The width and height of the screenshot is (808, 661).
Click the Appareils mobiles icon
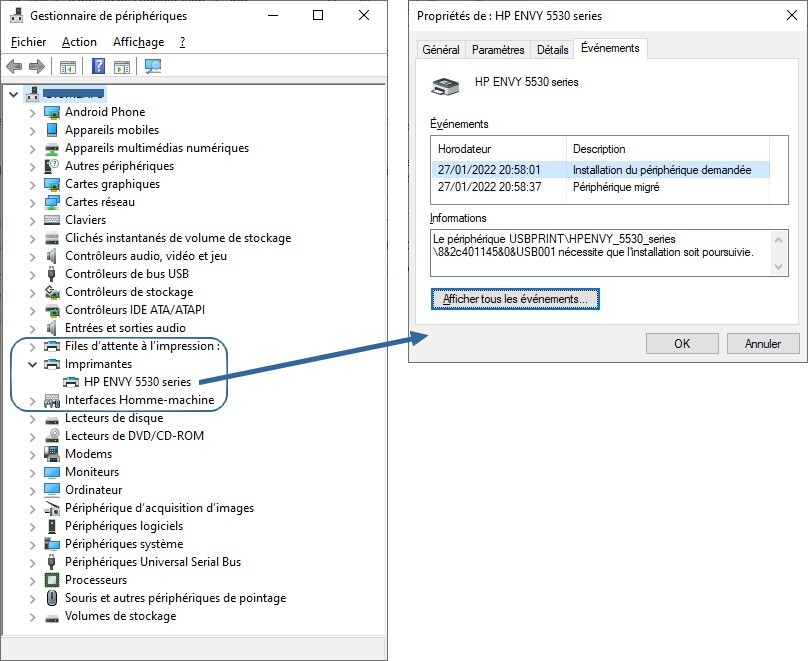click(x=52, y=130)
